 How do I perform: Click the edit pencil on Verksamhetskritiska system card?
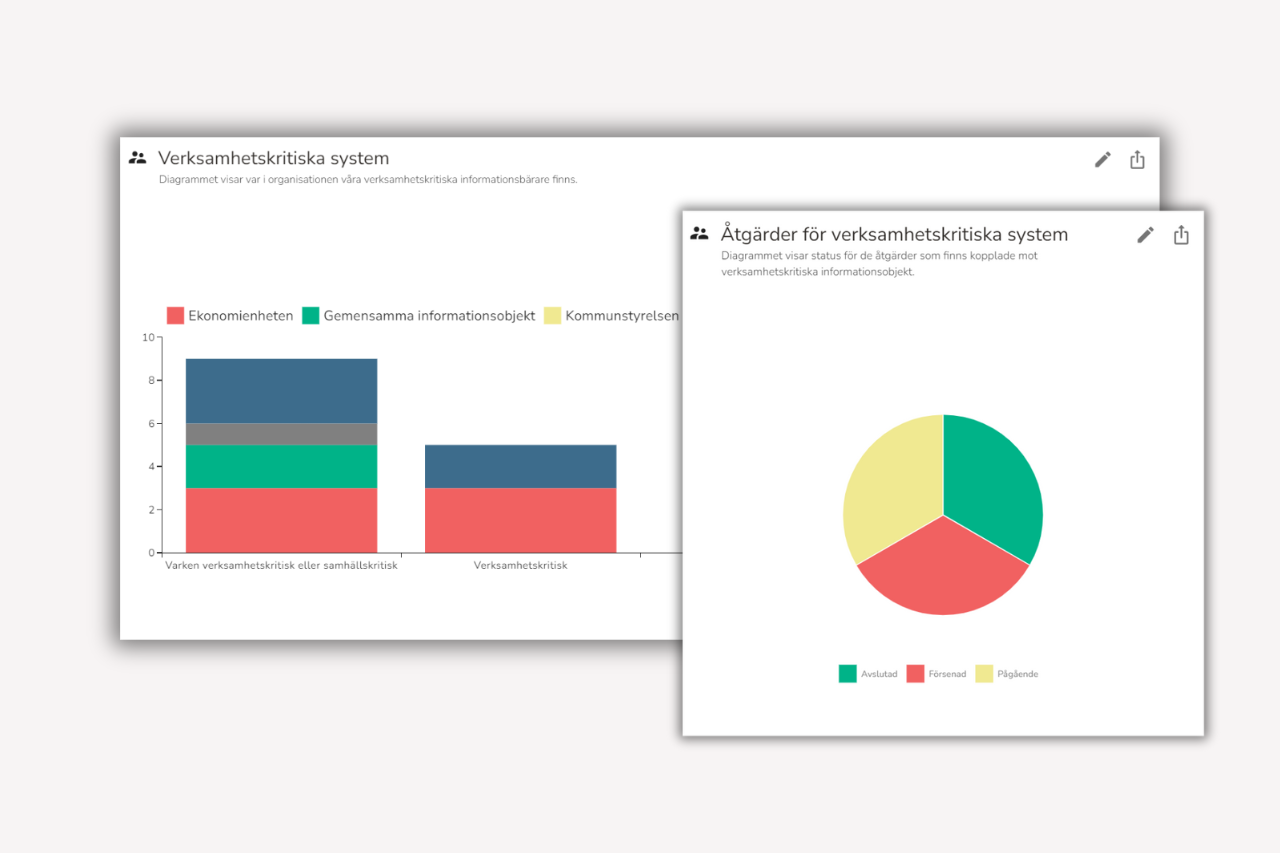1102,159
